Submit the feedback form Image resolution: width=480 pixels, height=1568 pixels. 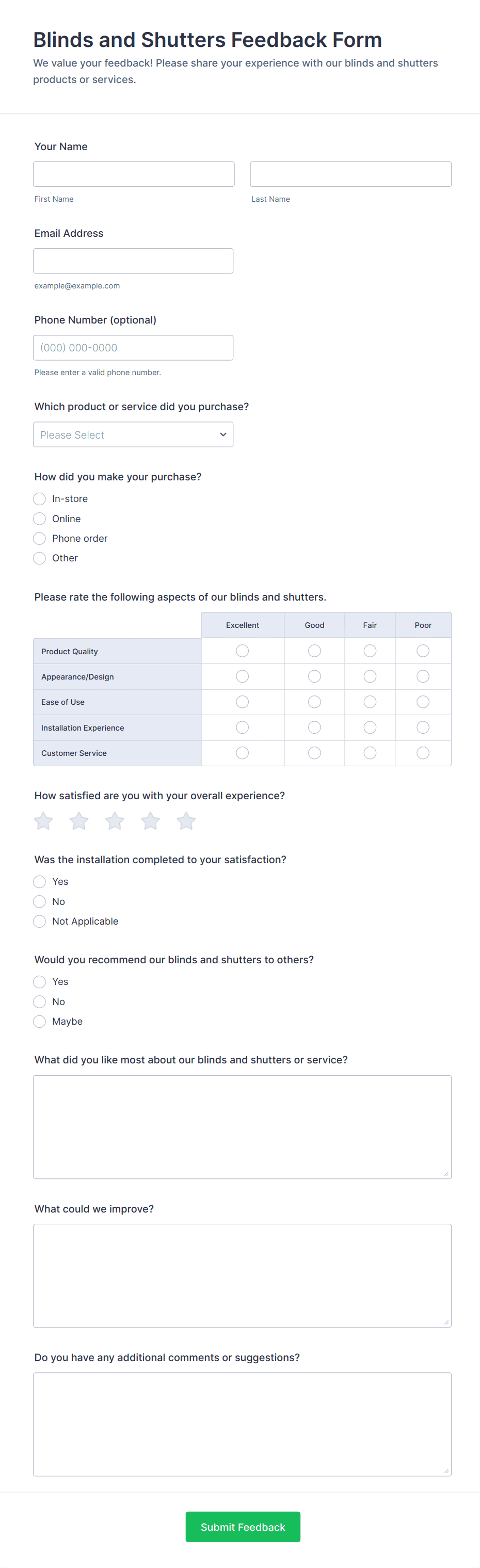(x=243, y=1527)
